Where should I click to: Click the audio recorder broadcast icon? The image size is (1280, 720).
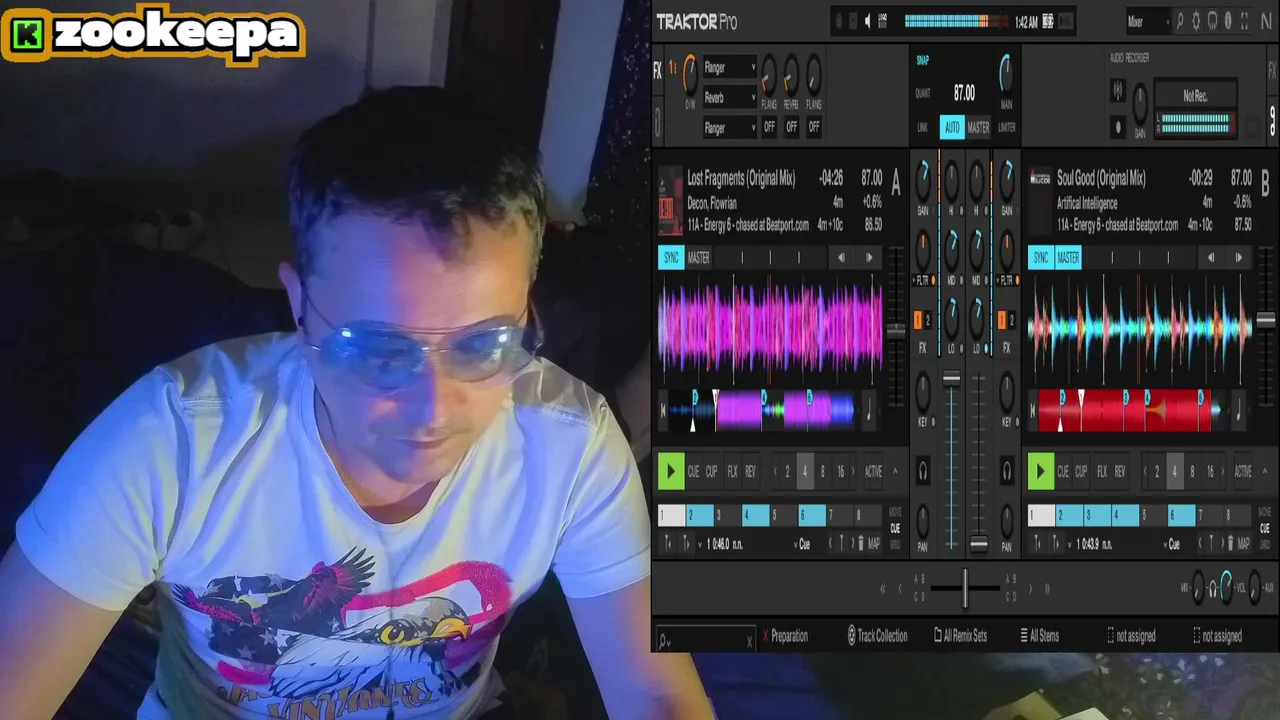[x=1118, y=92]
